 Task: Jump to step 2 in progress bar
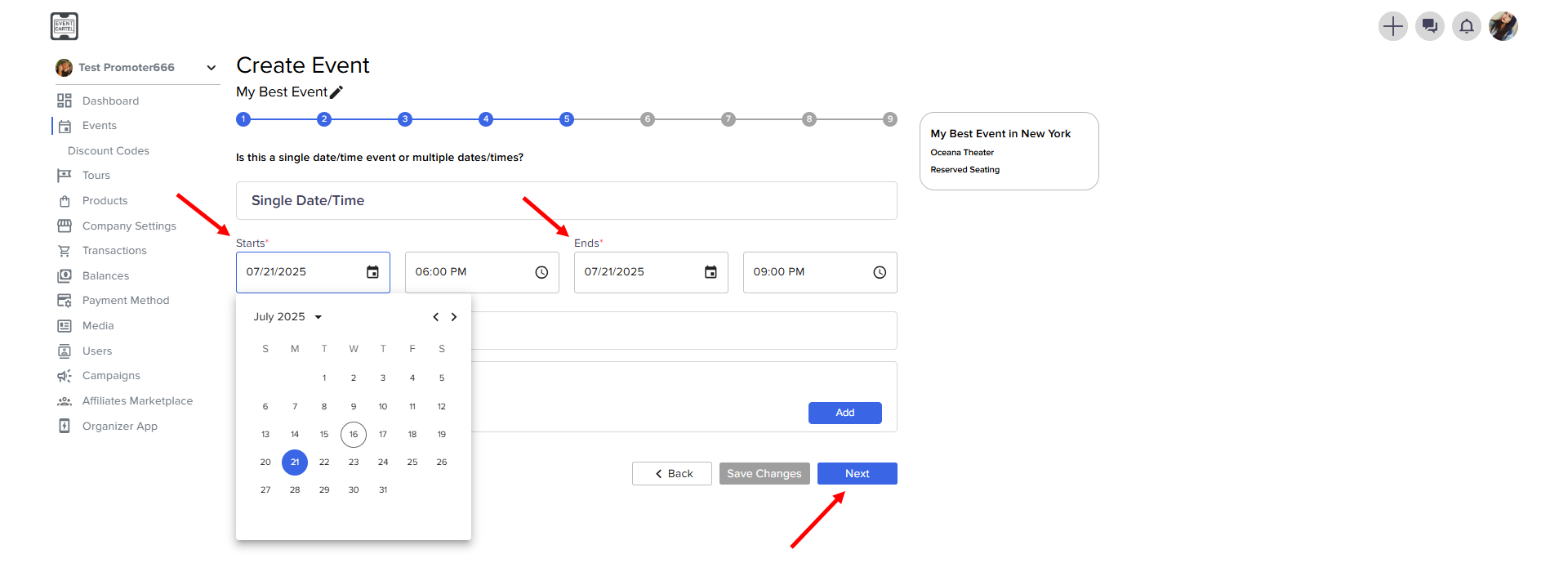[324, 119]
